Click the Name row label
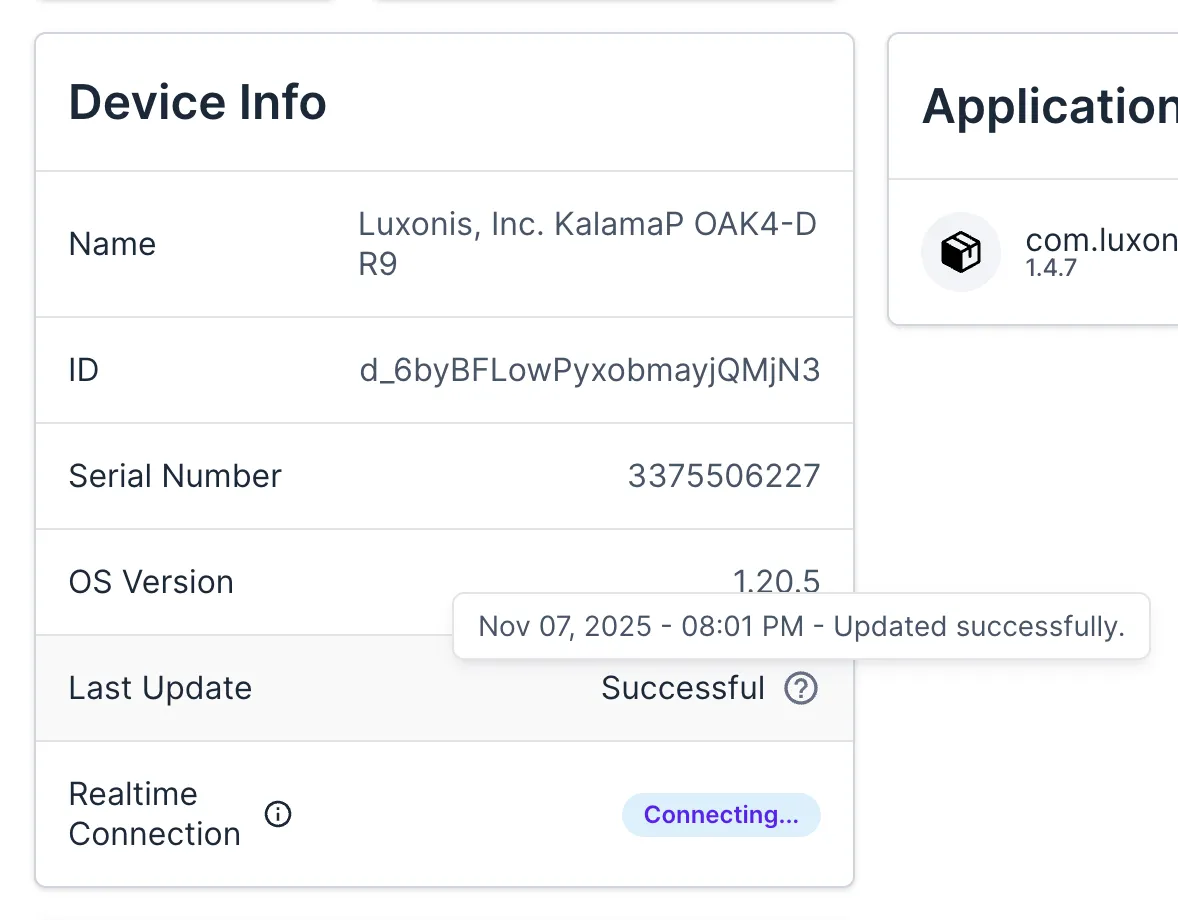The image size is (1178, 920). coord(112,245)
